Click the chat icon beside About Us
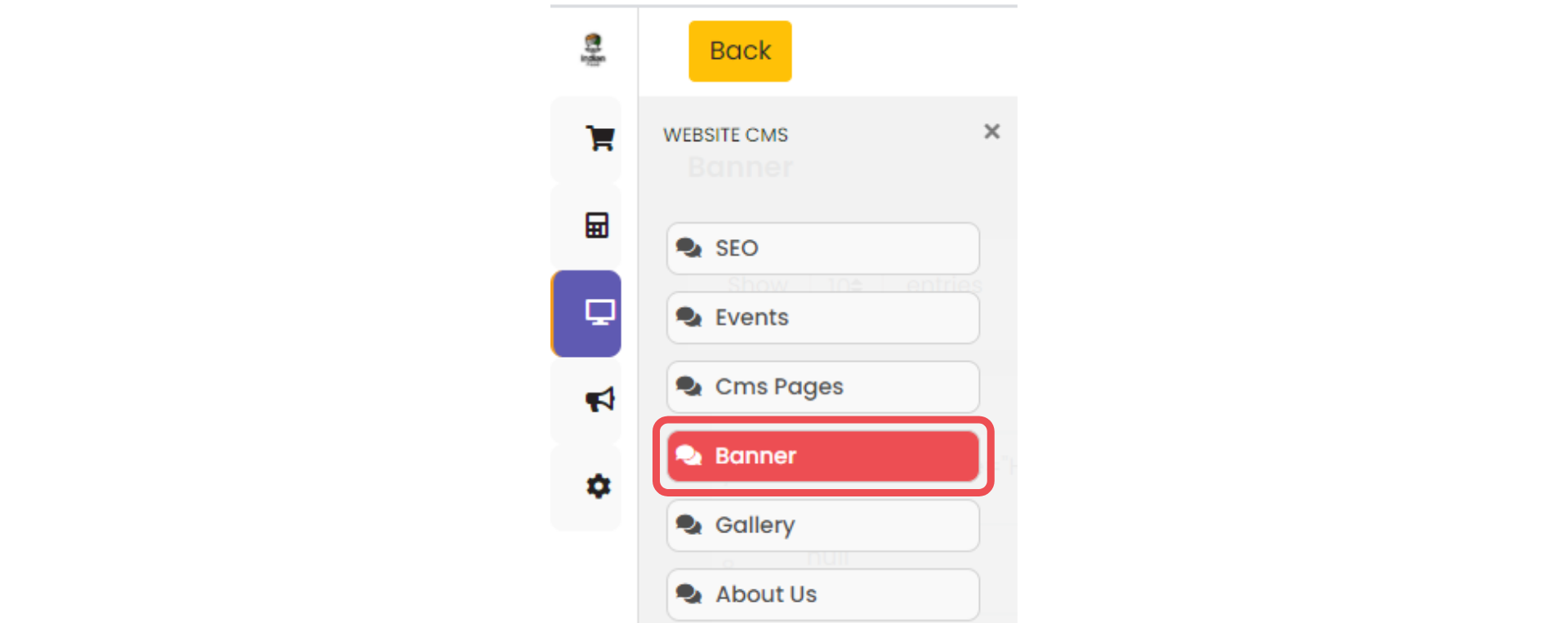Viewport: 1568px width, 623px height. [689, 594]
